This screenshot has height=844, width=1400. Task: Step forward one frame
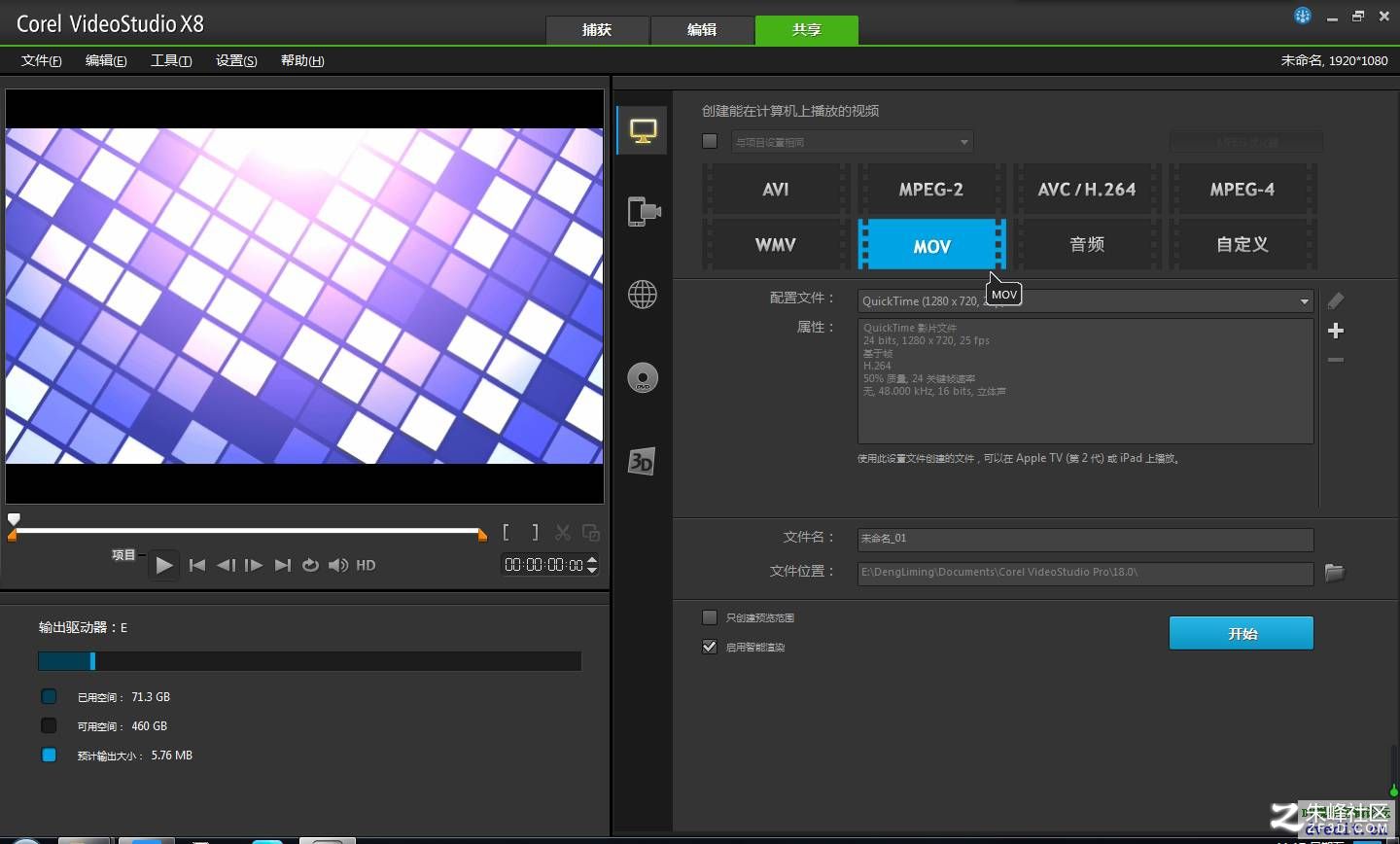click(254, 565)
